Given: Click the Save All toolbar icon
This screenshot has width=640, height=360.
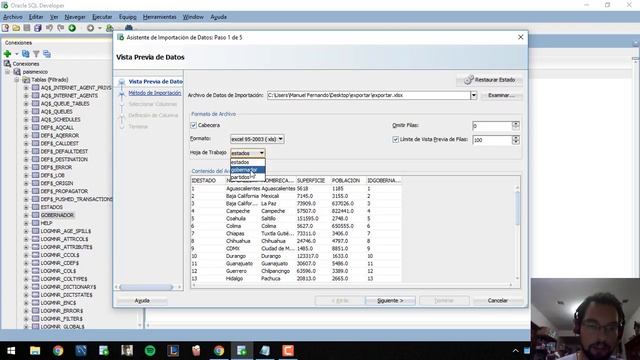Looking at the screenshot, I should point(38,28).
